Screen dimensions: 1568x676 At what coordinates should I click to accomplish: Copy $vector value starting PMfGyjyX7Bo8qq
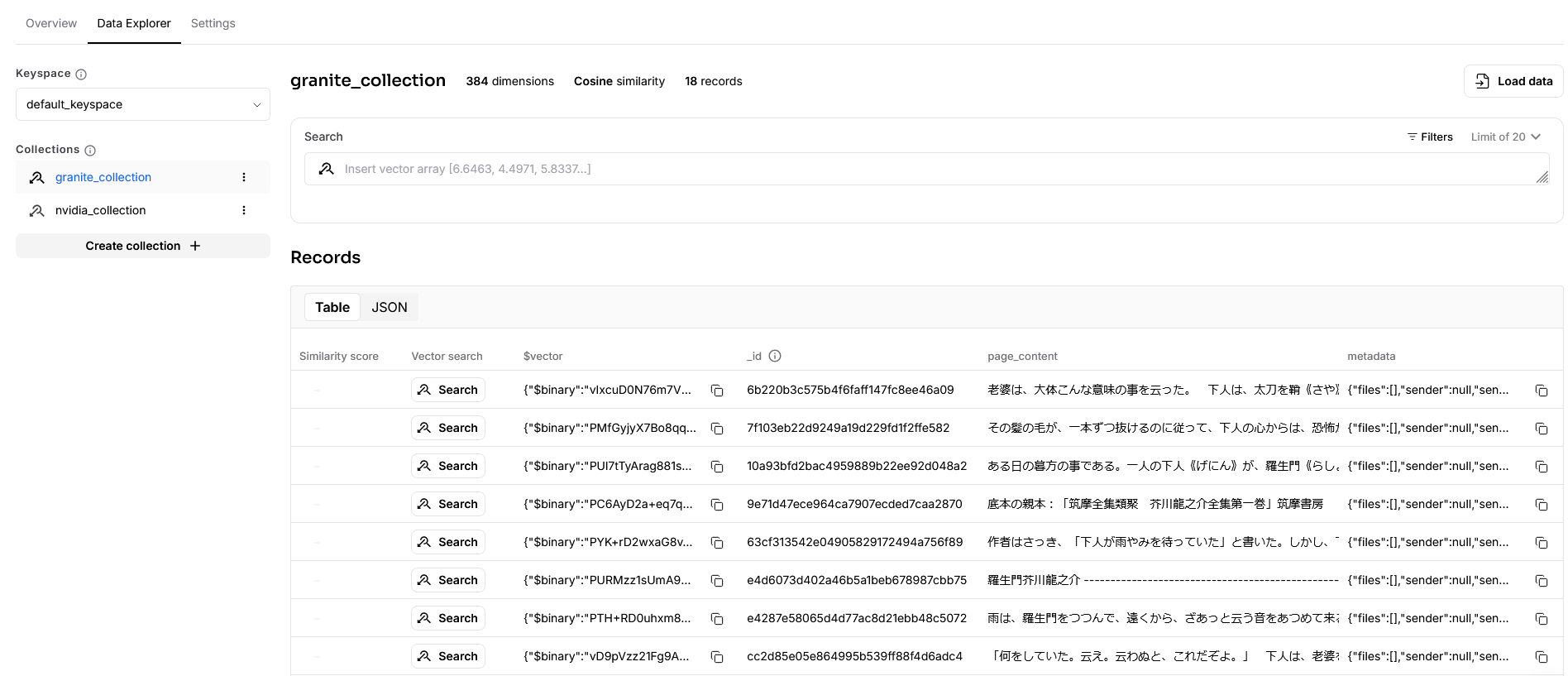(717, 429)
